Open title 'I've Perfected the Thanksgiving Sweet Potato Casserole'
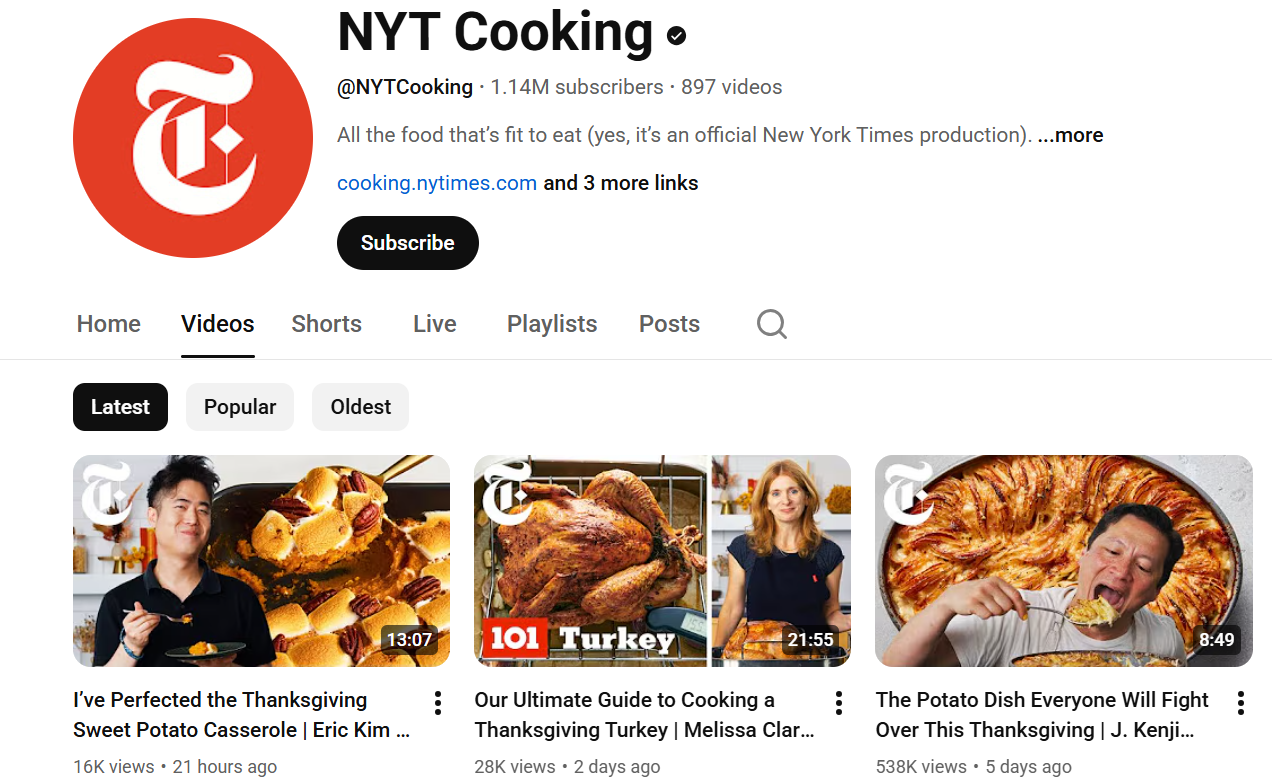Image resolution: width=1272 pixels, height=783 pixels. 243,715
